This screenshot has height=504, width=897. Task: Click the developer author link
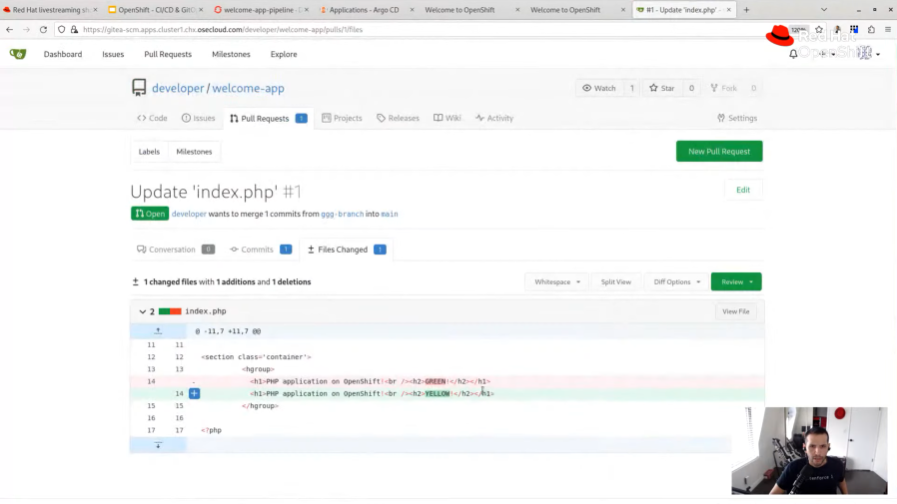[189, 214]
